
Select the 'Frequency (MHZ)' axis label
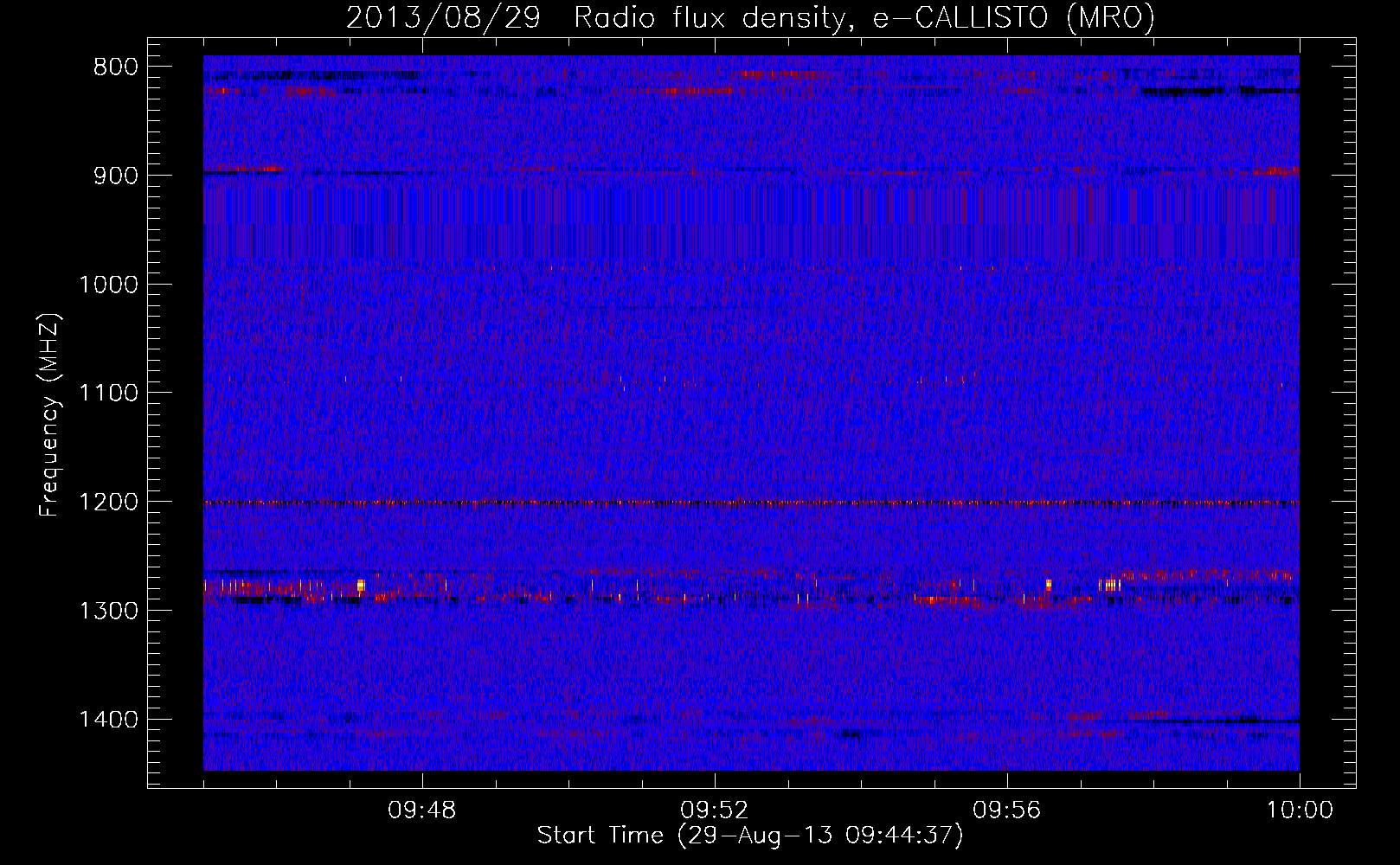[50, 415]
